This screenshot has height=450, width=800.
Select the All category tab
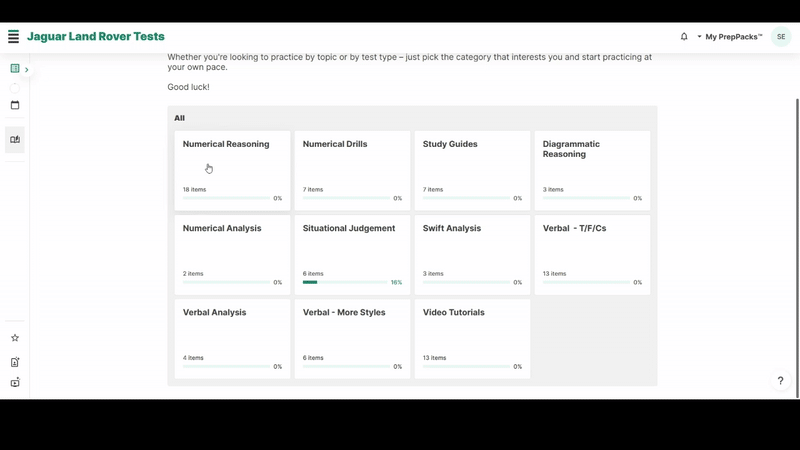180,118
